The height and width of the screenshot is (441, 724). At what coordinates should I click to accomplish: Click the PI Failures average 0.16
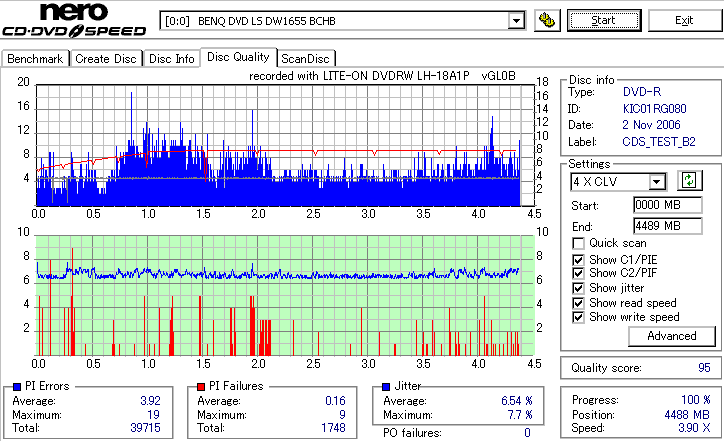(x=335, y=401)
